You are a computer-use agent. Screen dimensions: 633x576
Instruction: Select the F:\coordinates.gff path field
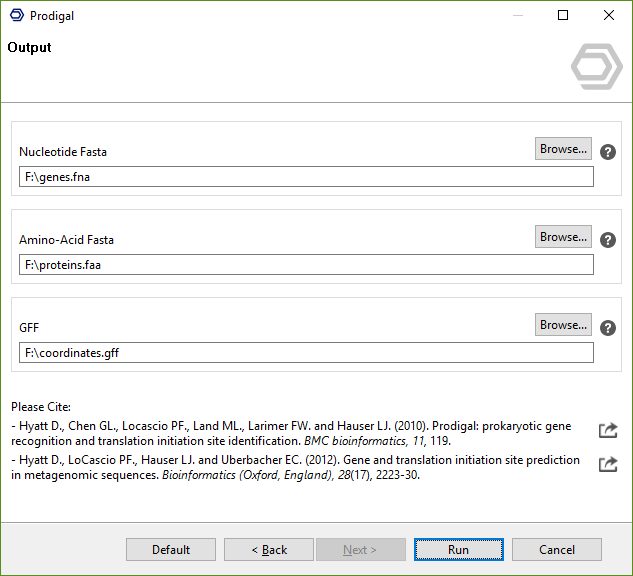click(x=306, y=353)
